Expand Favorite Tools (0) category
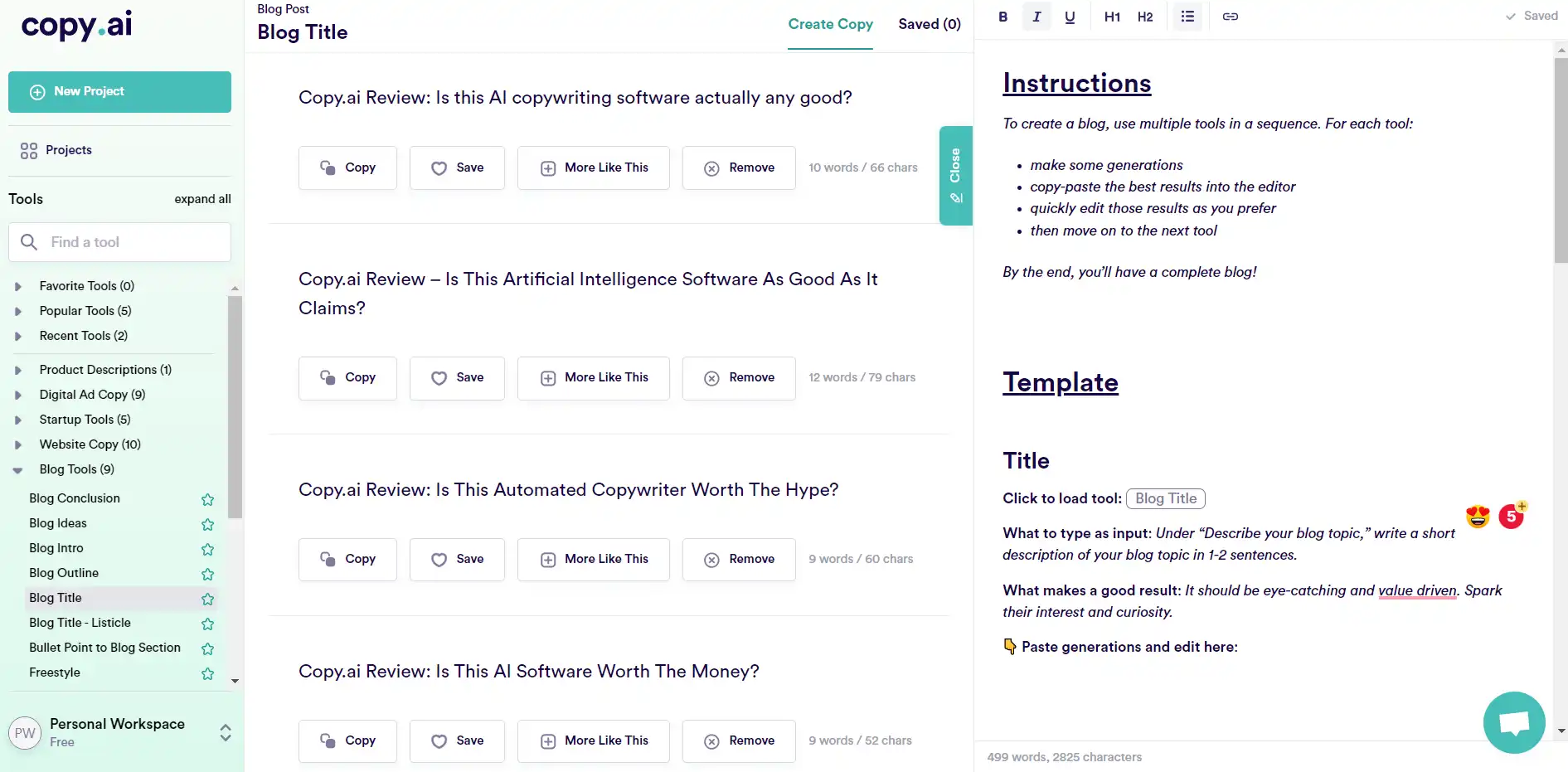Image resolution: width=1568 pixels, height=772 pixels. click(x=18, y=286)
